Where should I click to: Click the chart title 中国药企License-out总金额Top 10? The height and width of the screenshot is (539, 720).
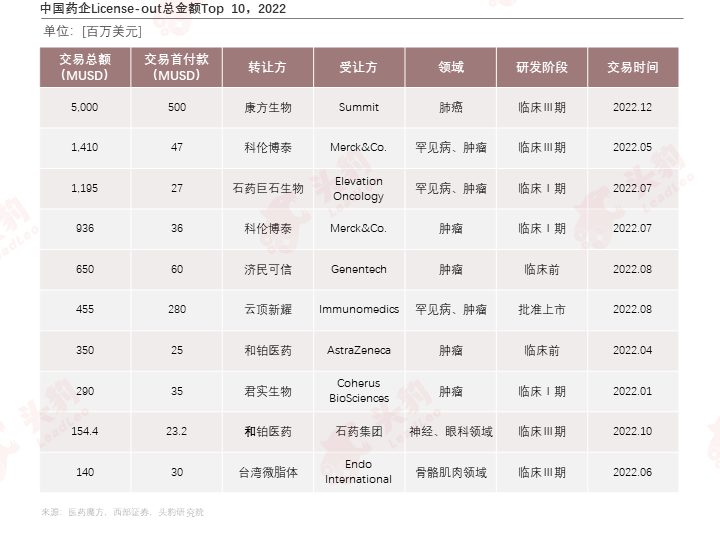pyautogui.click(x=163, y=8)
